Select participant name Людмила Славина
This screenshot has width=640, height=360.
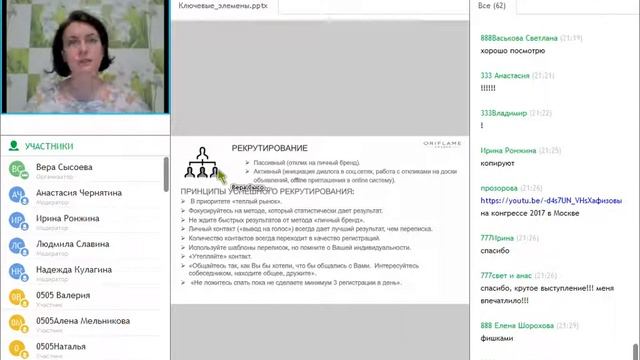[73, 244]
